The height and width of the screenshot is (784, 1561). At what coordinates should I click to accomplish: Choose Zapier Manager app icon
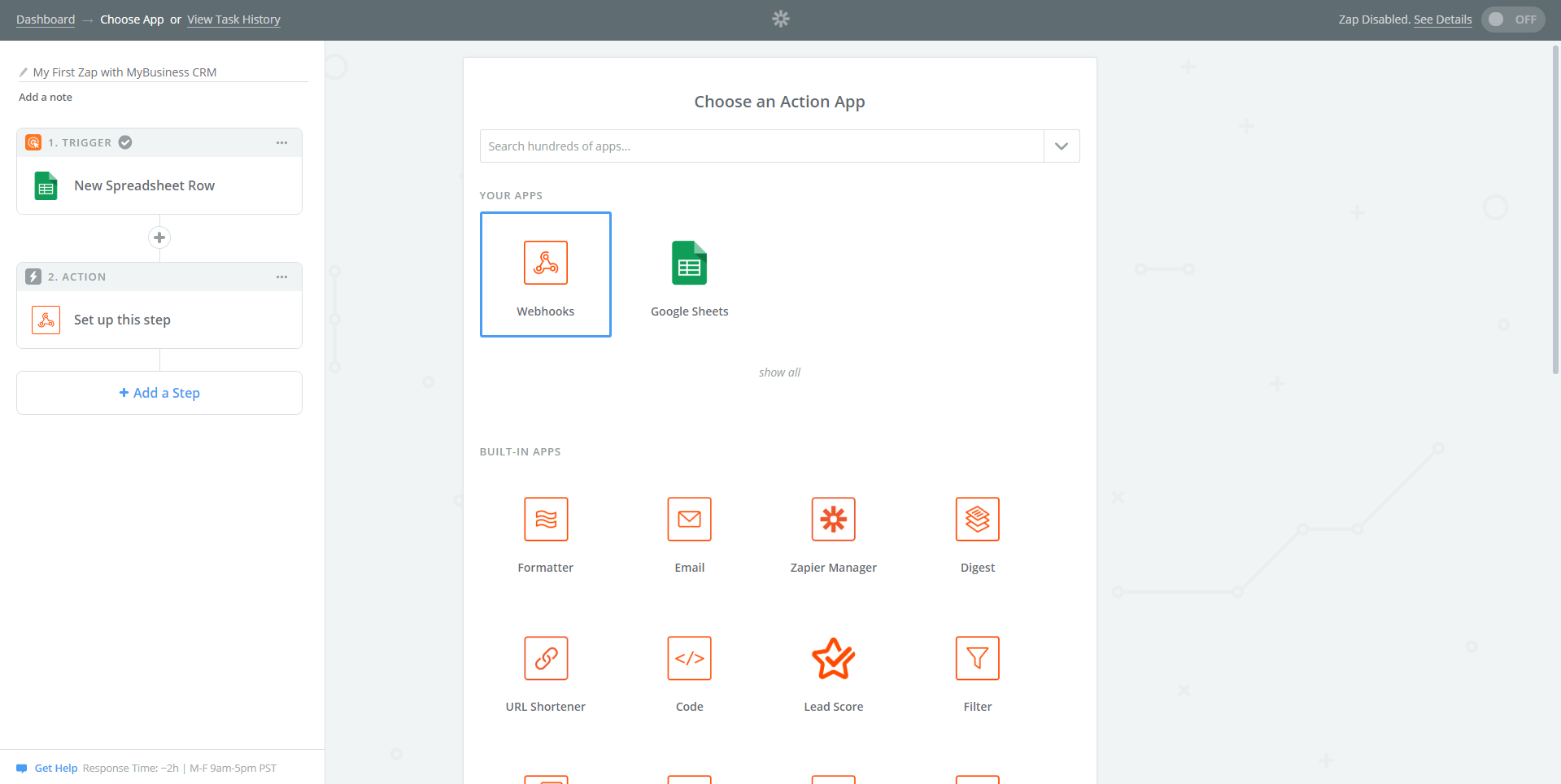pos(833,519)
